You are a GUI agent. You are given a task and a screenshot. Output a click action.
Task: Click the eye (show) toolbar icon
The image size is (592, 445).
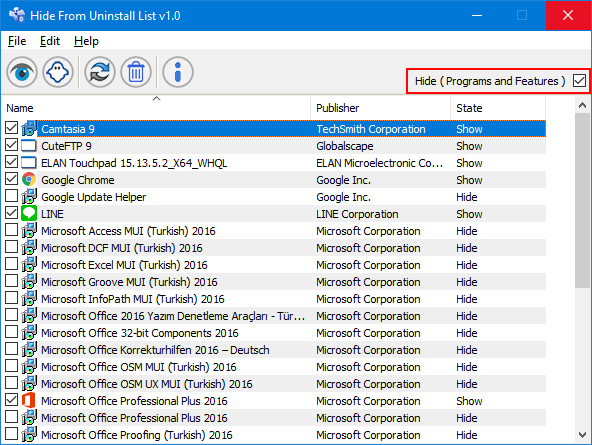click(x=22, y=72)
